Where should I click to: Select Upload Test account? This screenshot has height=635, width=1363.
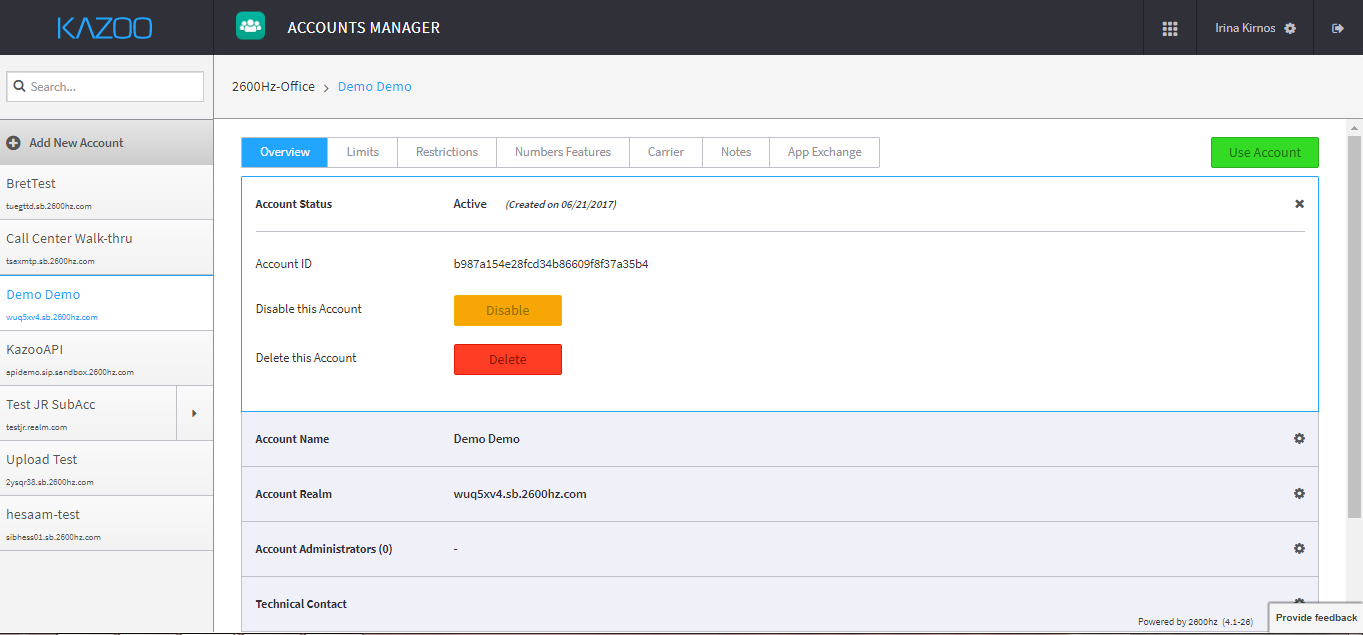coord(106,468)
